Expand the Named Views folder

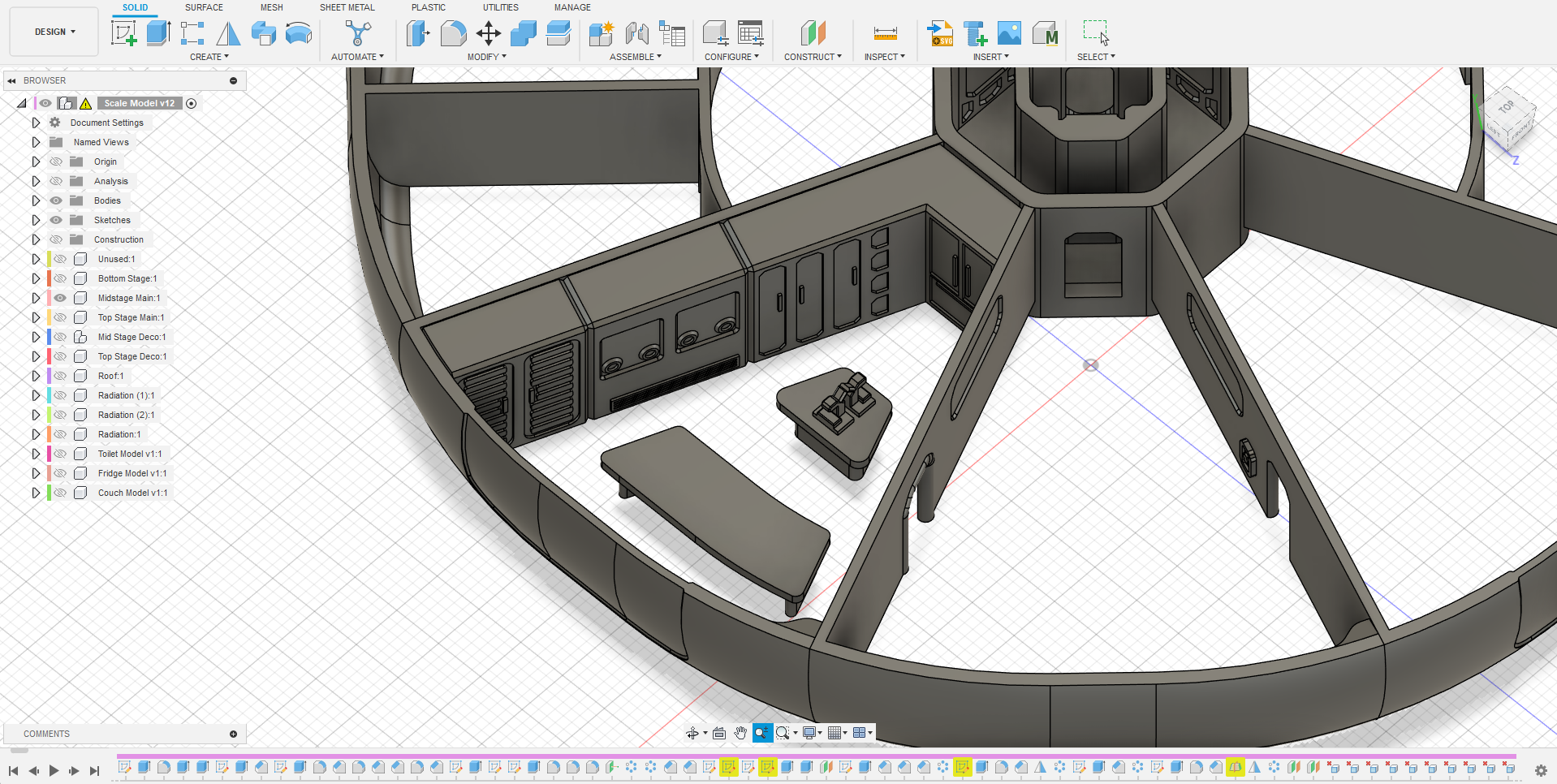(36, 142)
